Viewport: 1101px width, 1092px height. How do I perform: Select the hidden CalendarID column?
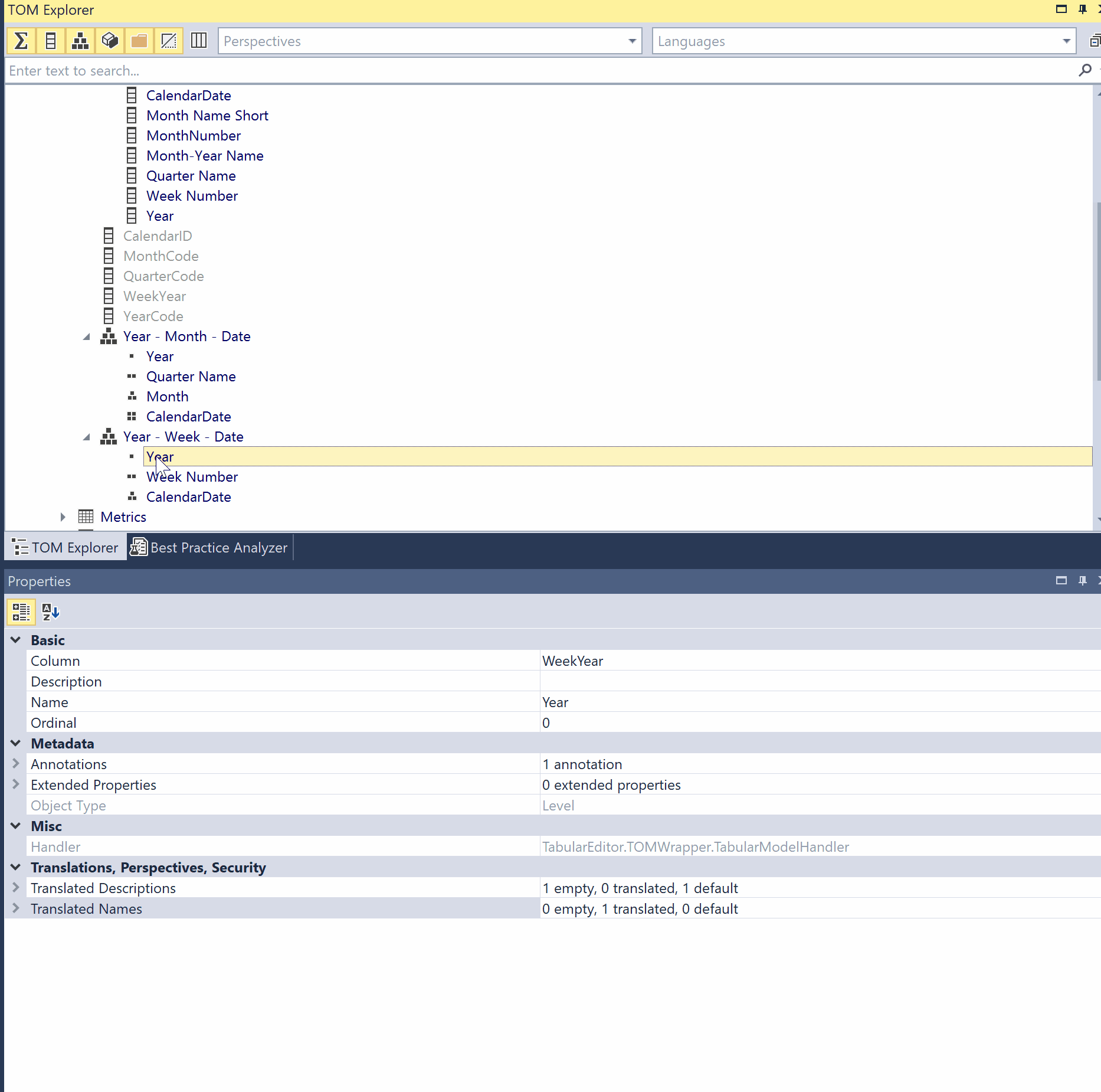click(x=158, y=236)
